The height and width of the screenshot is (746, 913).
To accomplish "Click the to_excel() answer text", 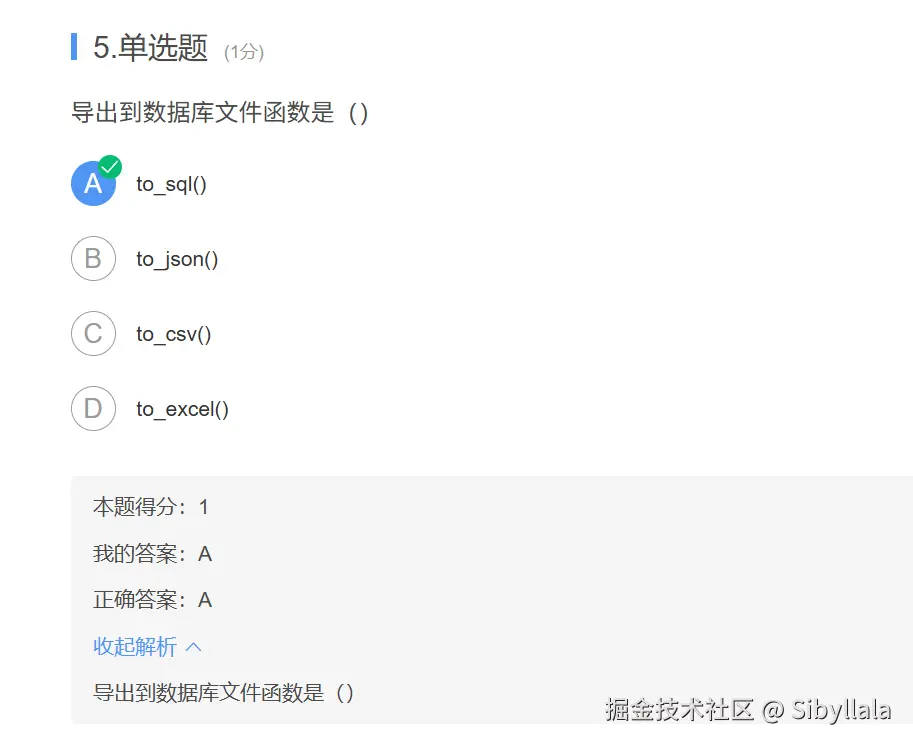I will (183, 409).
